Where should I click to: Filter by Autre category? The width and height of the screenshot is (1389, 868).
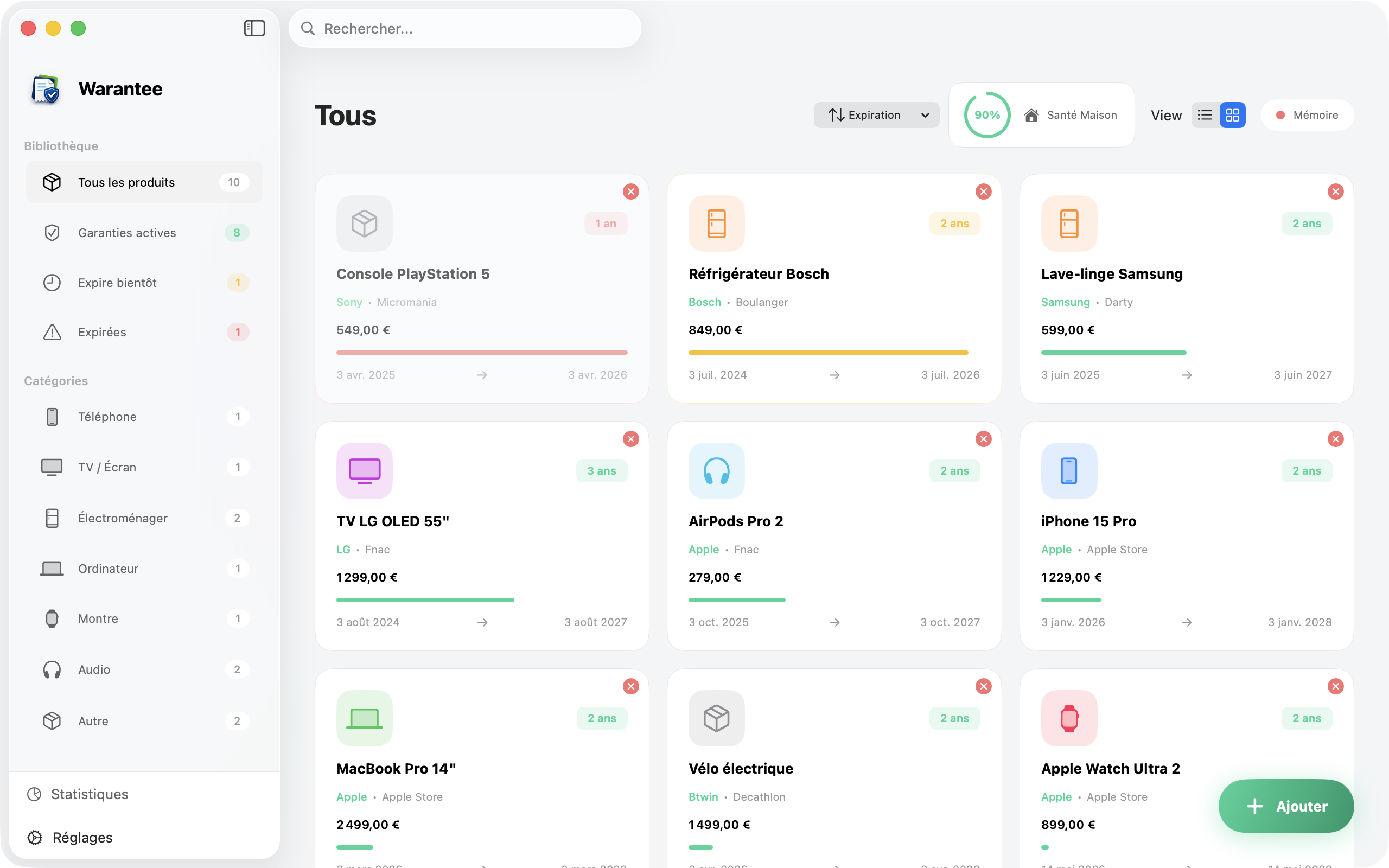[144, 720]
